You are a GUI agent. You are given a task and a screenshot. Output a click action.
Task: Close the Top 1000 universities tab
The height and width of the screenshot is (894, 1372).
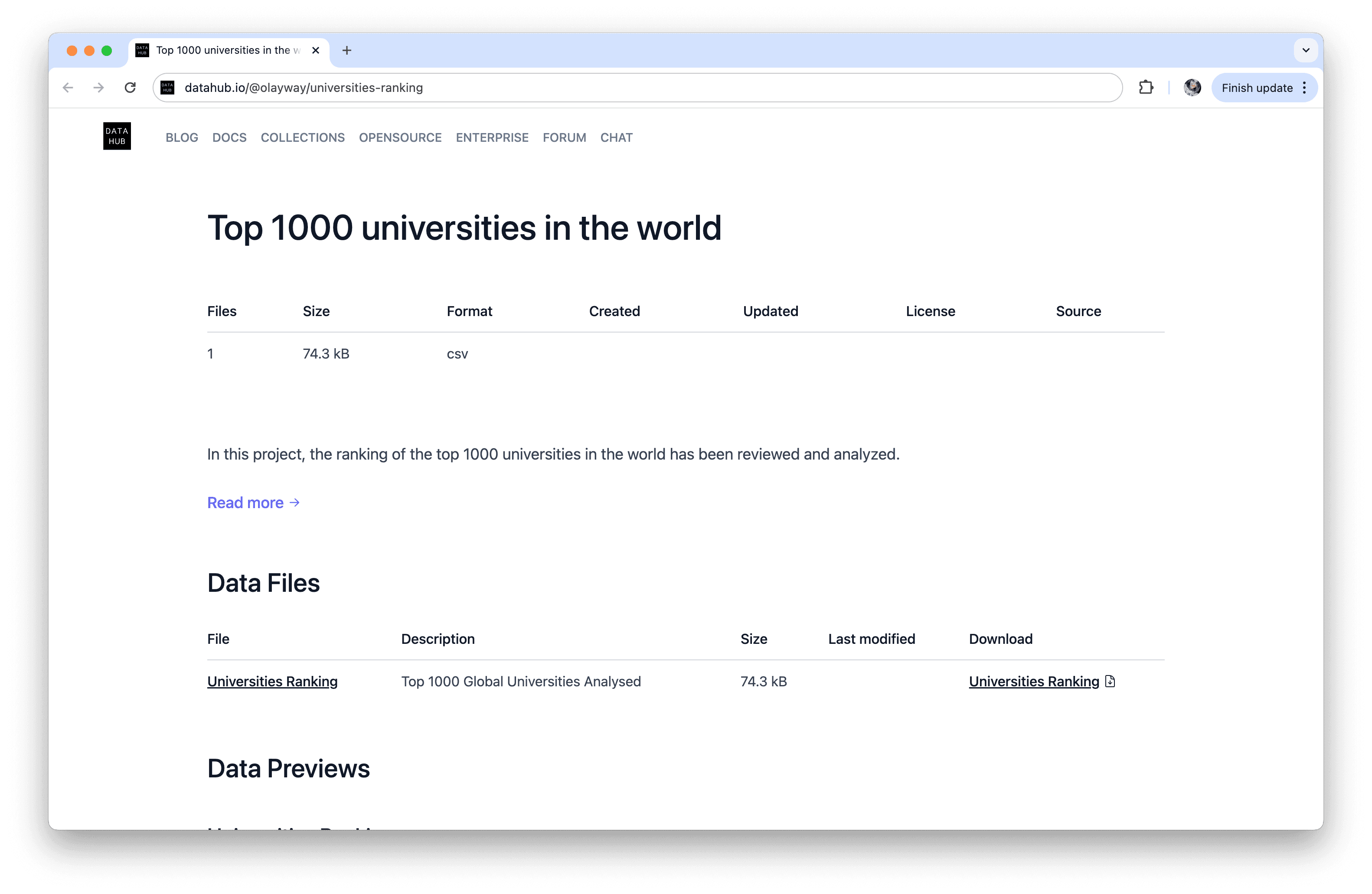[315, 51]
